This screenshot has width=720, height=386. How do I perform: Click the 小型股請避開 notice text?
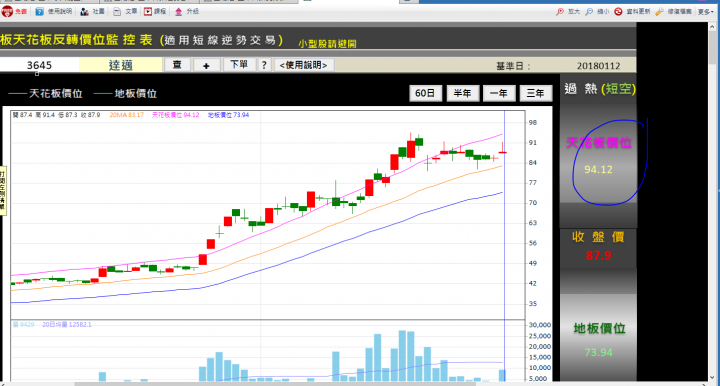[x=327, y=44]
